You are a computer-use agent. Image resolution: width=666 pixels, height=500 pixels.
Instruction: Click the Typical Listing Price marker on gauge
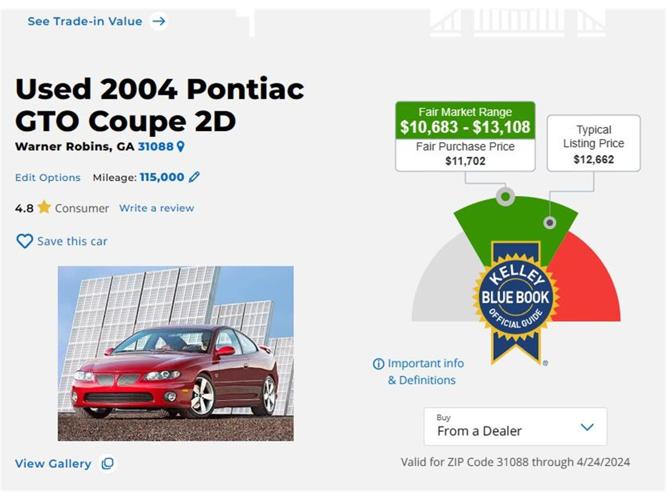(x=549, y=223)
